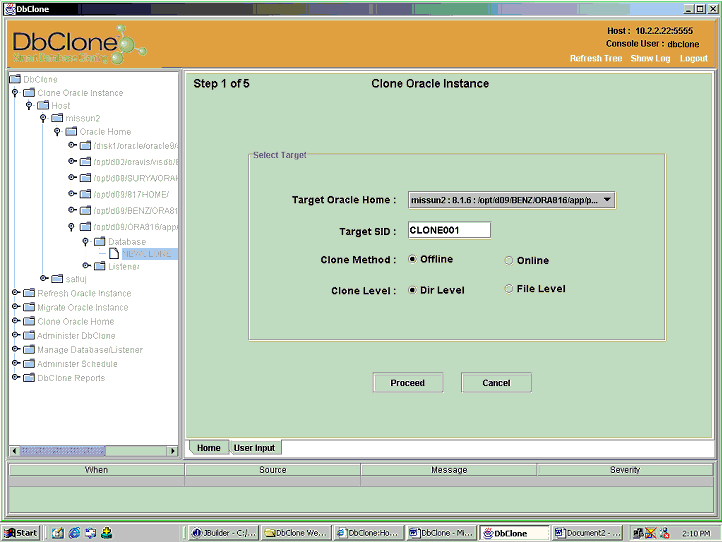Select the /opt/d09/ORA816/app tree item
The width and height of the screenshot is (722, 542).
[136, 227]
